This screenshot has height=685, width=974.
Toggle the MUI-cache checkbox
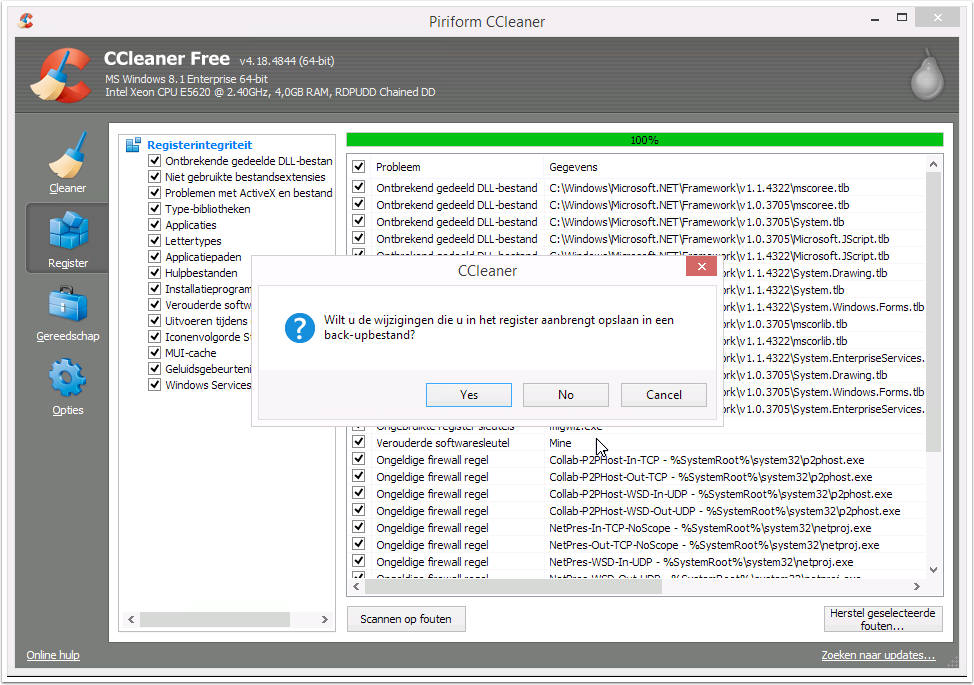pos(155,353)
